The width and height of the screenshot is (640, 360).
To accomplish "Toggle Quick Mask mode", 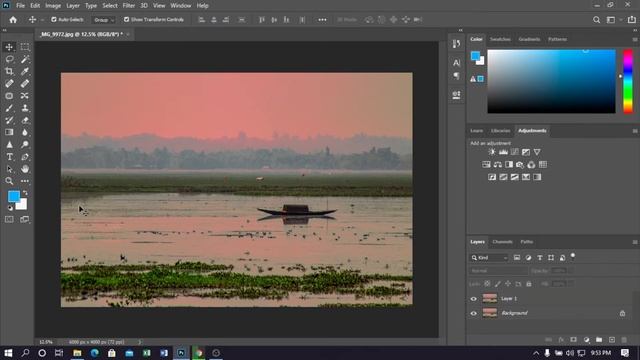I will coord(9,220).
